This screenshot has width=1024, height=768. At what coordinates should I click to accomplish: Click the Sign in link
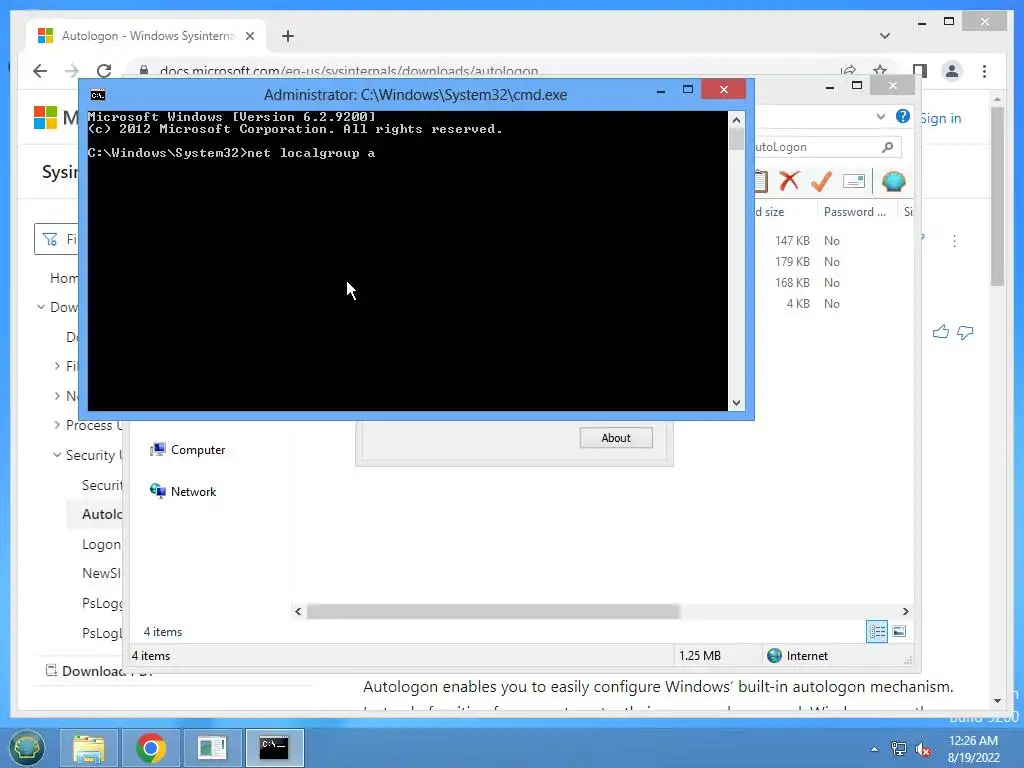click(x=940, y=118)
